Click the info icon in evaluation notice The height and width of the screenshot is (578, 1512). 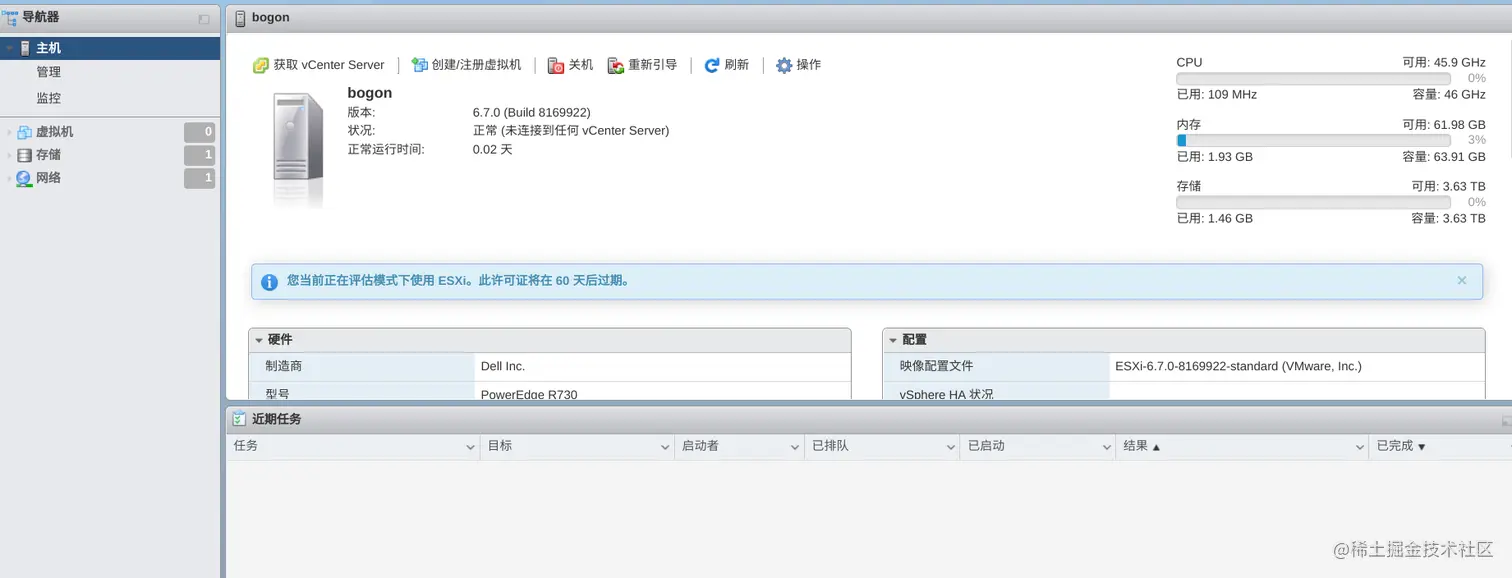coord(269,282)
